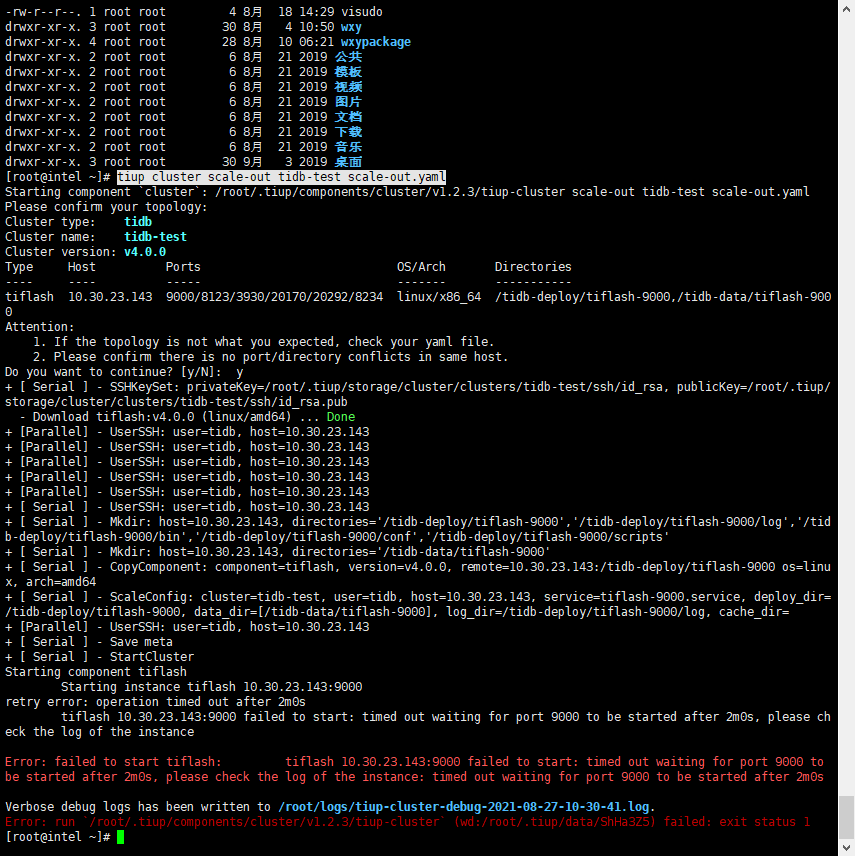Click the cluster version value v4.0.0
Screen dimensions: 855x856
(145, 252)
